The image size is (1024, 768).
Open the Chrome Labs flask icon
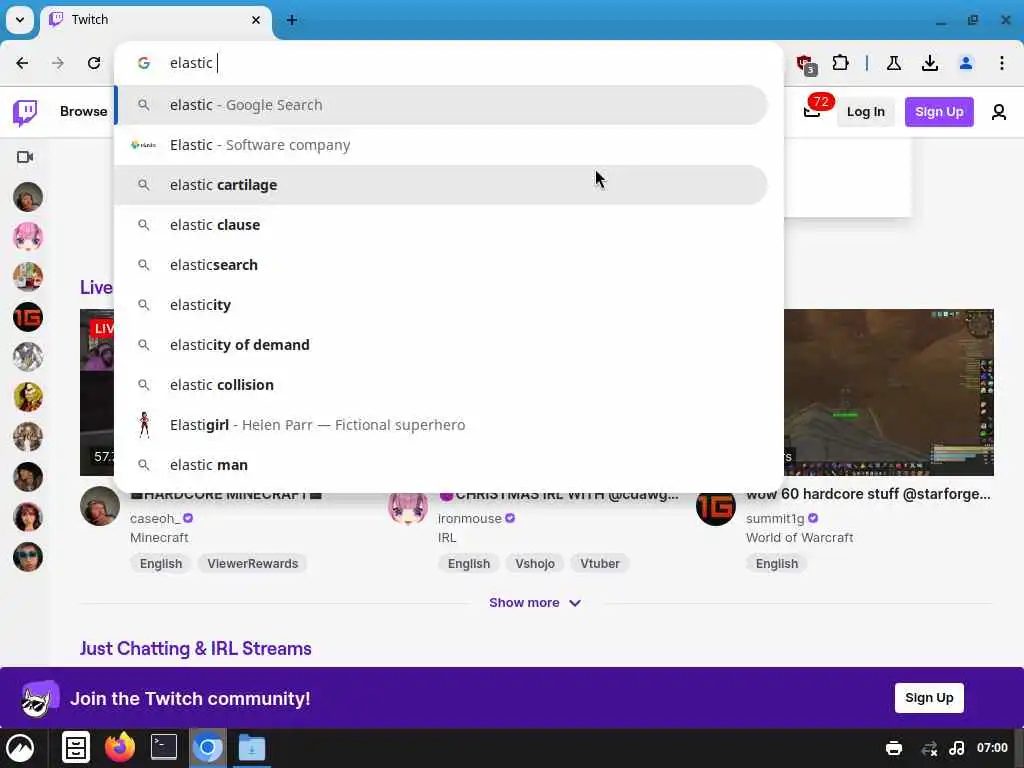[x=894, y=63]
